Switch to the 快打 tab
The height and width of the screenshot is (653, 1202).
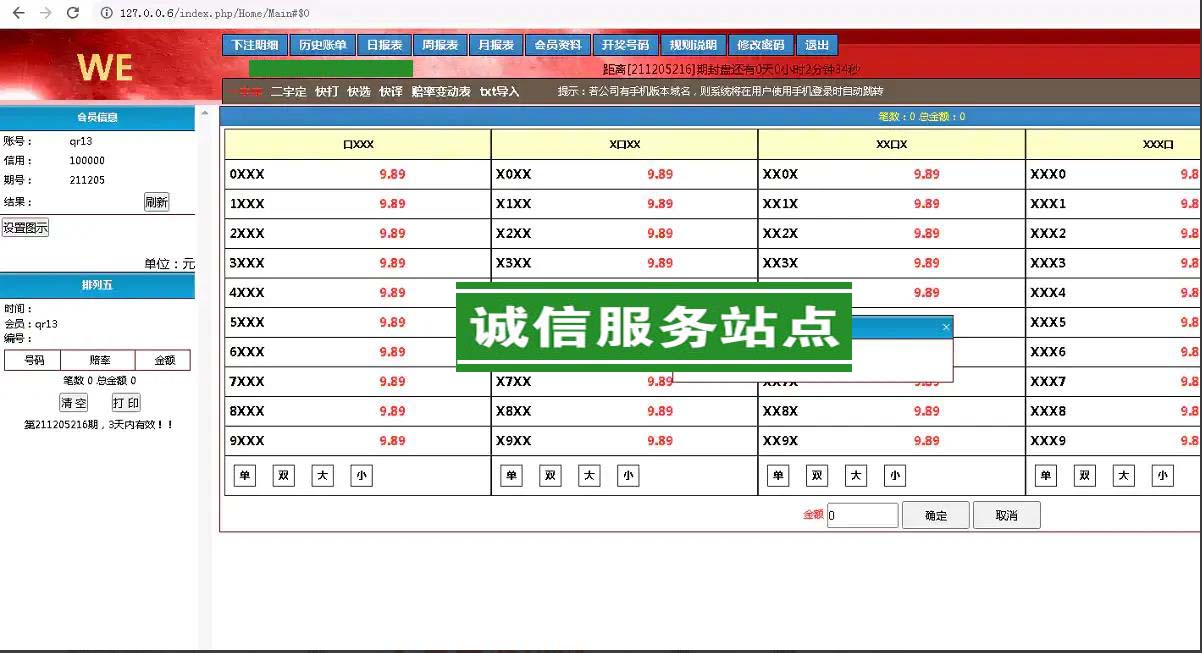coord(326,91)
